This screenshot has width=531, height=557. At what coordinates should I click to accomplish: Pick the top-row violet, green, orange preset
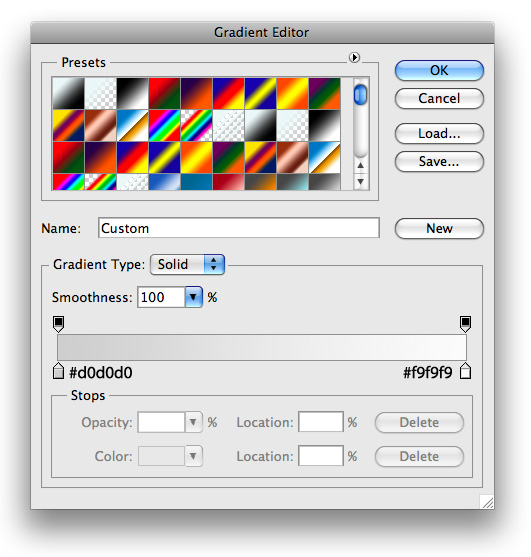(324, 93)
